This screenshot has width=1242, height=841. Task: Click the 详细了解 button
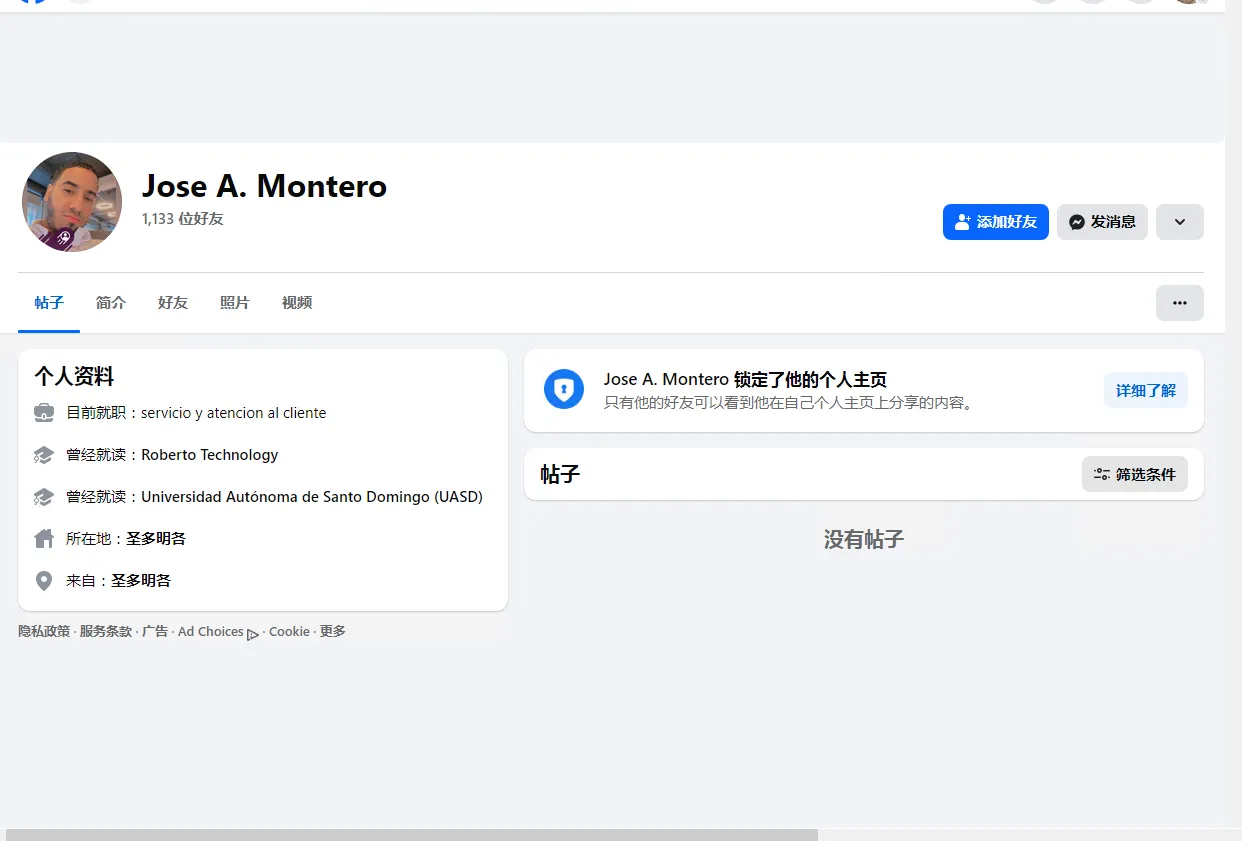coord(1145,390)
